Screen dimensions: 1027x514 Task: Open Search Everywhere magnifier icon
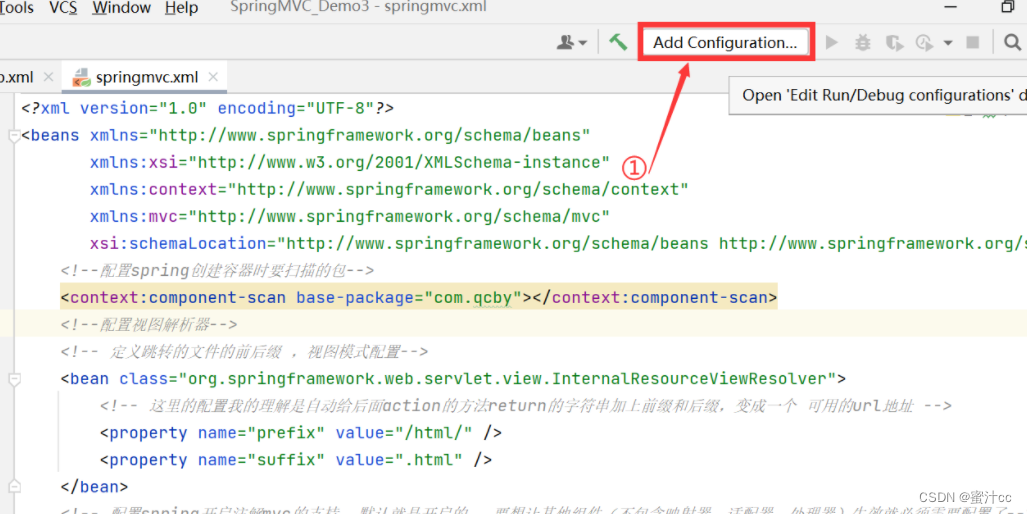[1012, 43]
